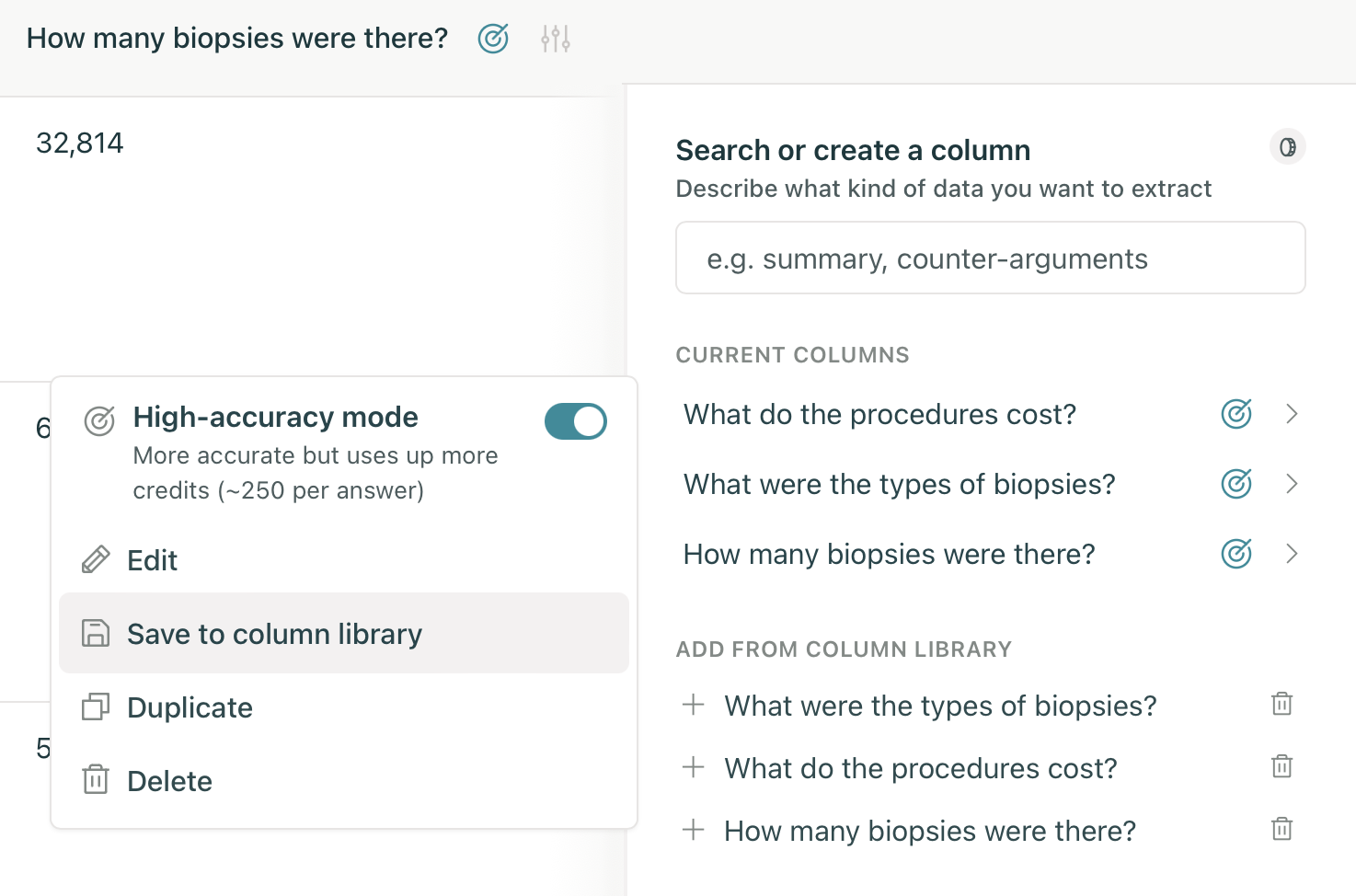The image size is (1356, 896).
Task: Click the pencil icon next to Edit
Action: (x=95, y=558)
